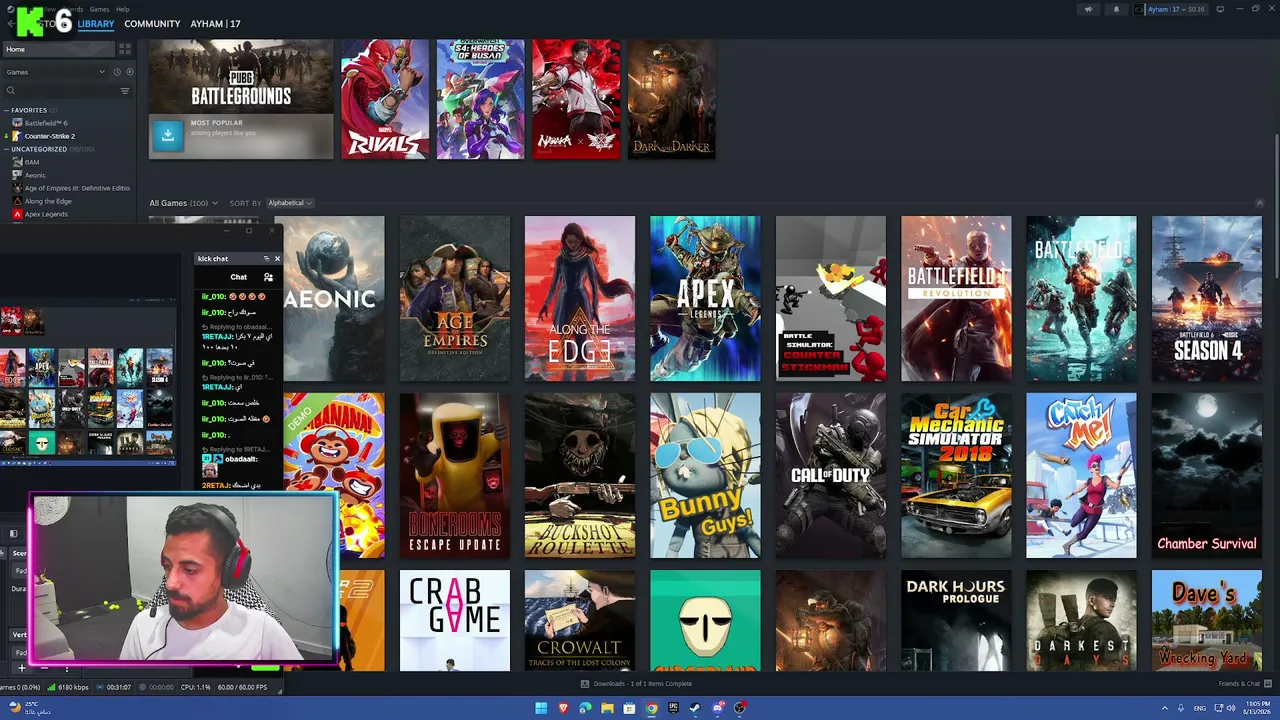The image size is (1280, 720).
Task: Open the Help menu
Action: pos(122,9)
